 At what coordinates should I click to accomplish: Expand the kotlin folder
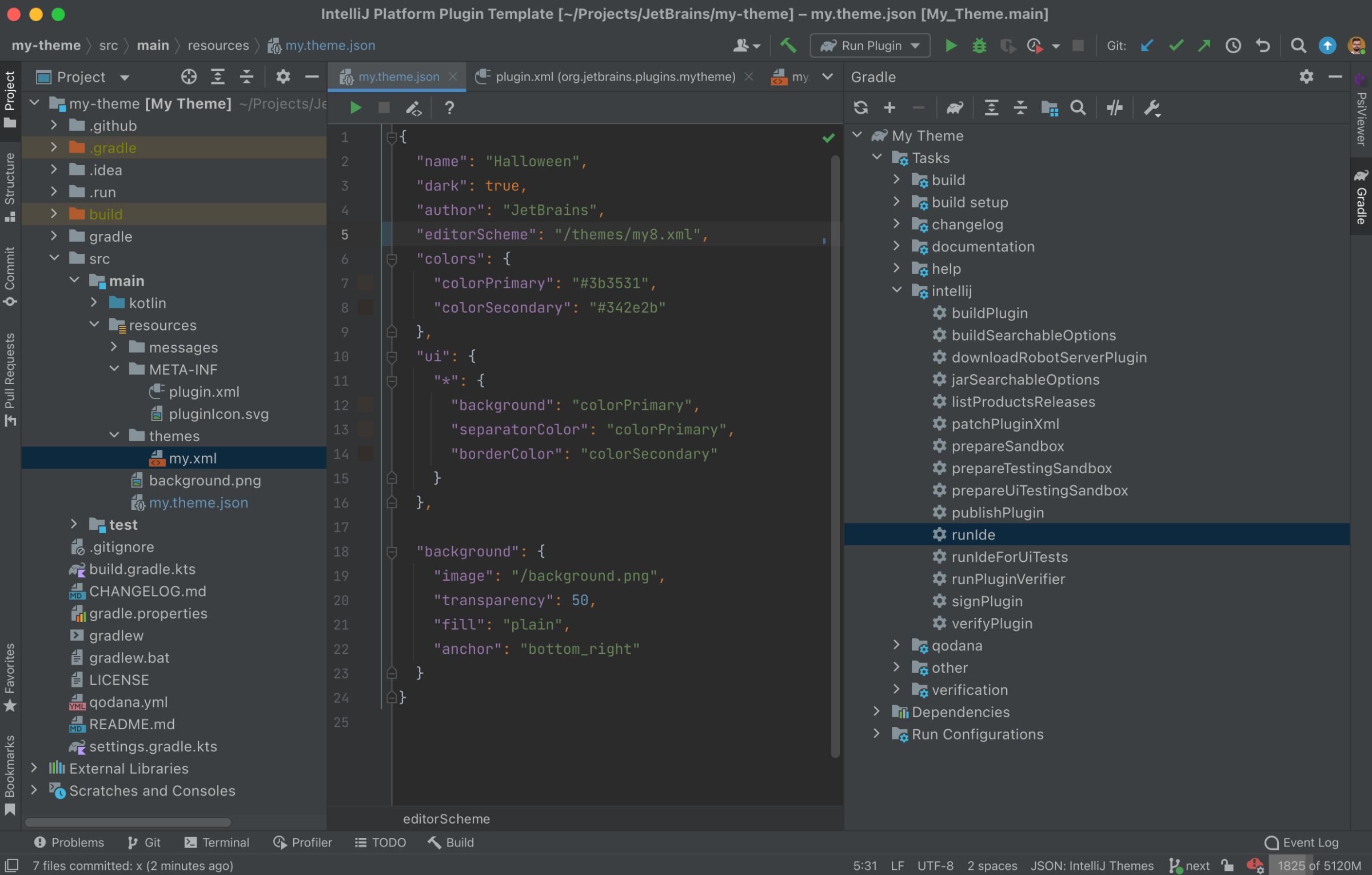[94, 302]
